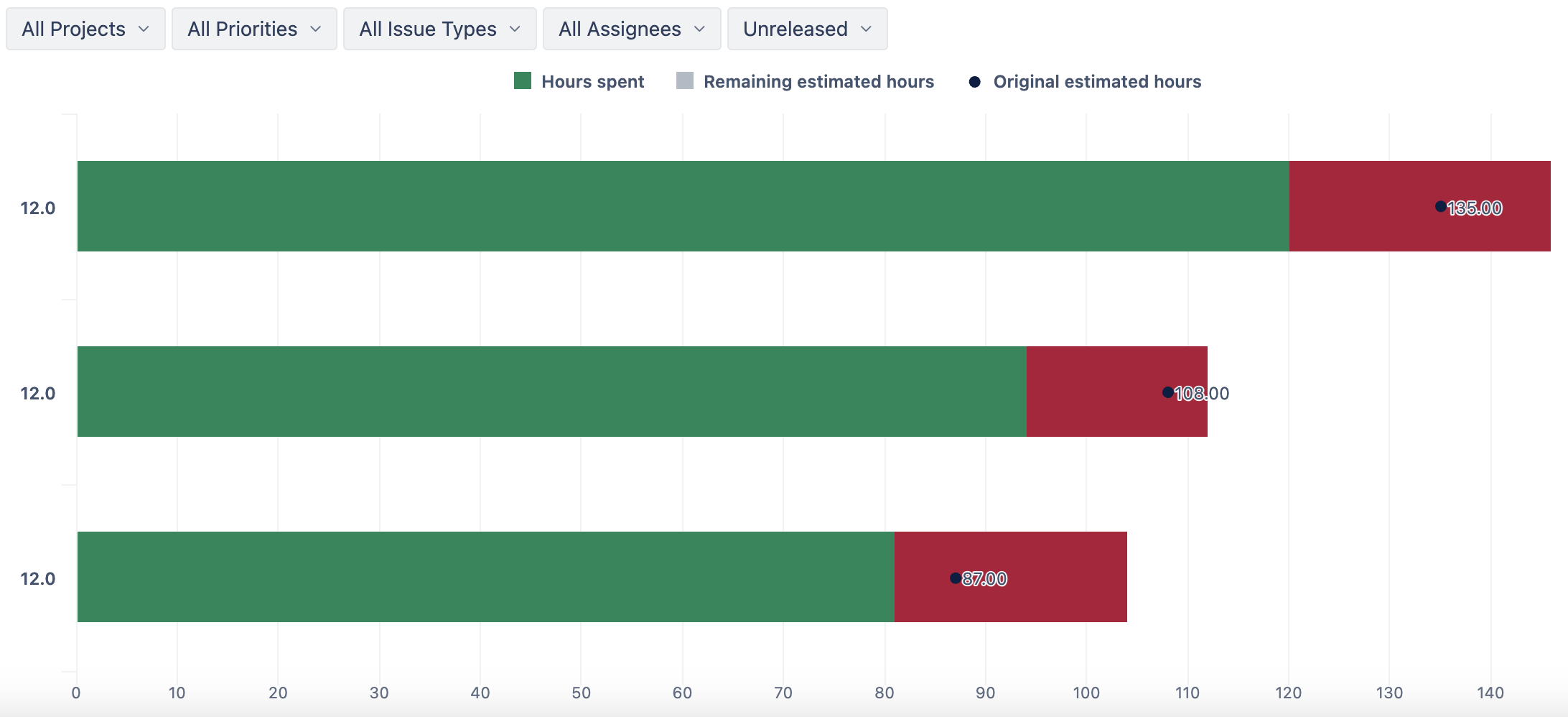Viewport: 1568px width, 717px height.
Task: Toggle the Original estimated hours legend label
Action: click(x=1097, y=82)
